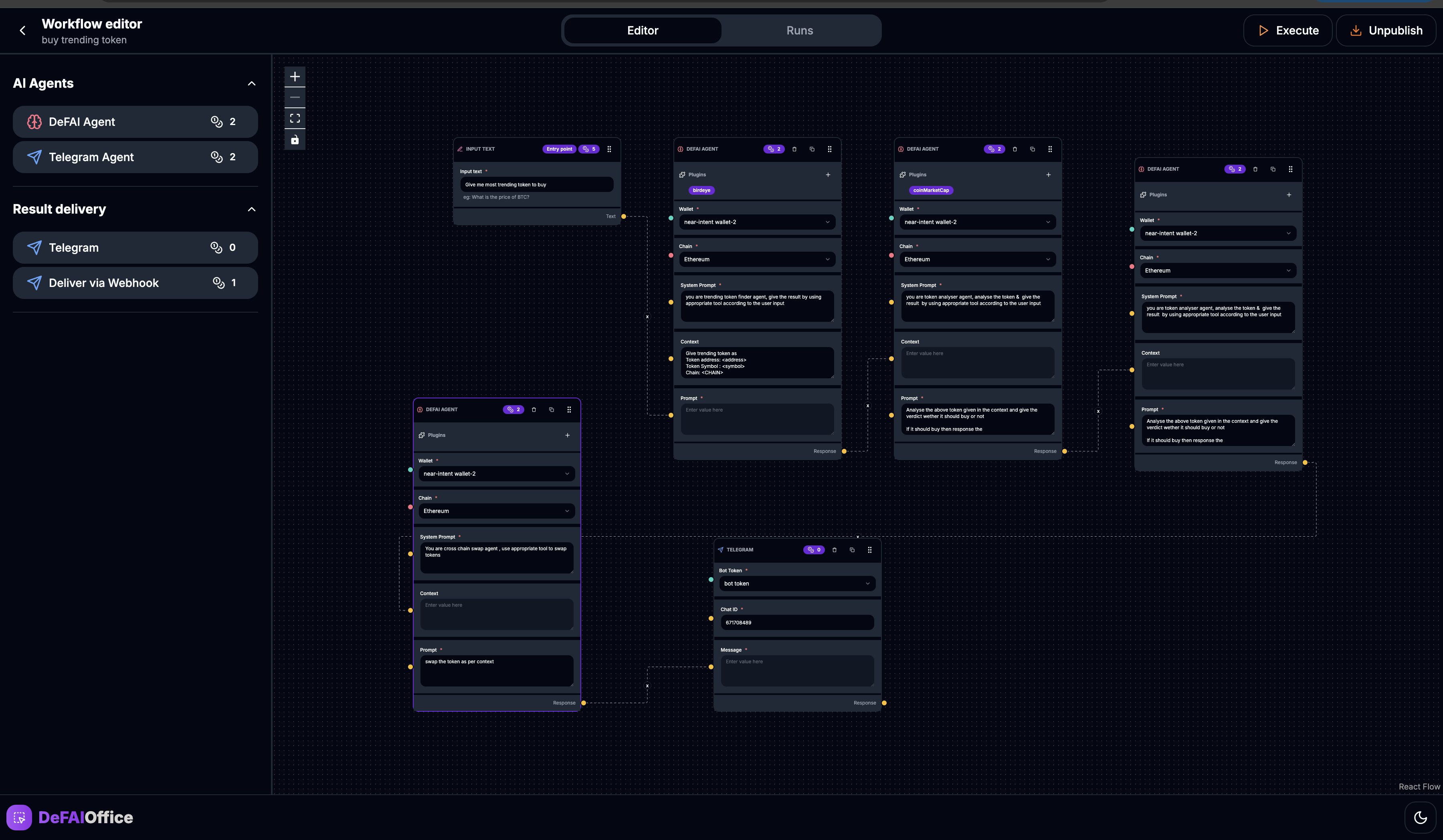
Task: Toggle dark mode moon icon
Action: (x=1420, y=817)
